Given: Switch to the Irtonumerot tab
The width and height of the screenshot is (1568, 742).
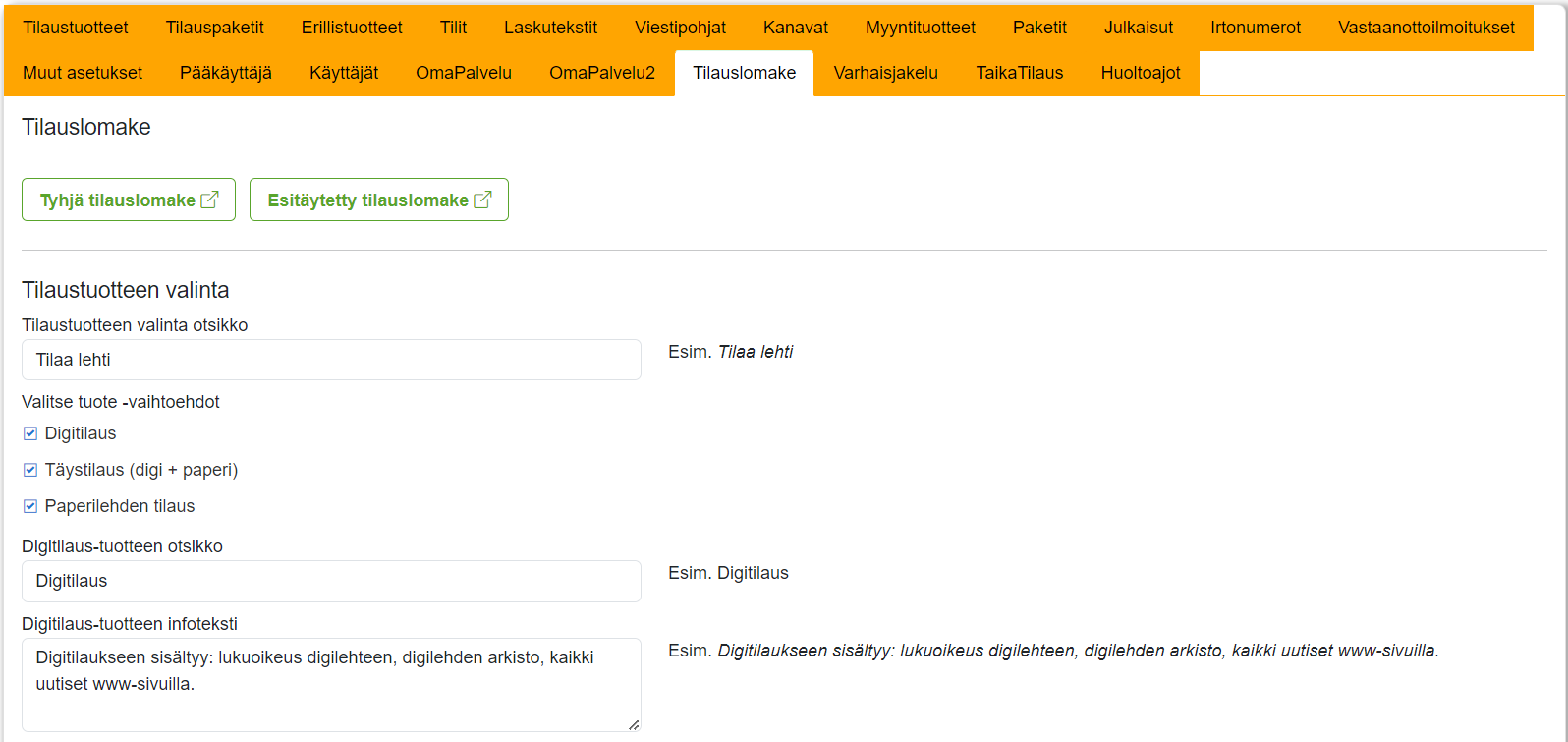Looking at the screenshot, I should (1256, 28).
